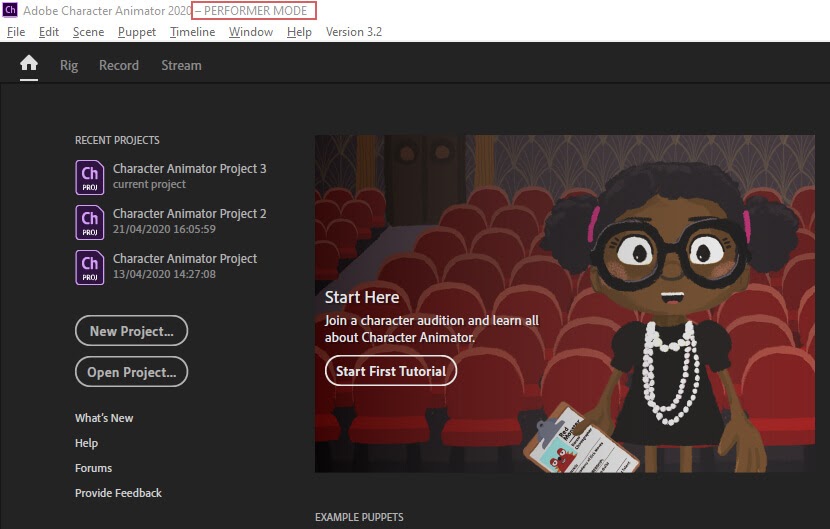Click the Ch PROJ icon for Project 3
This screenshot has width=830, height=529.
(x=89, y=177)
